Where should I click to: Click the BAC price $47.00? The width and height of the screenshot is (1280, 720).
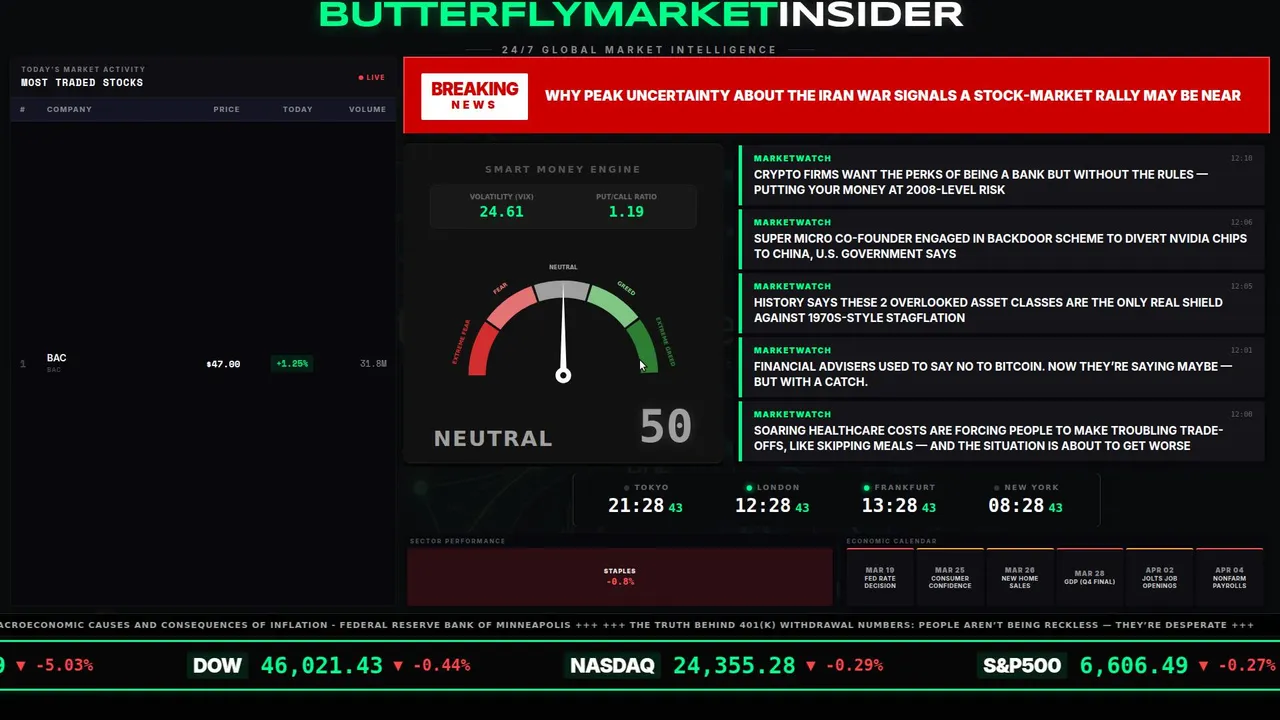[x=223, y=364]
